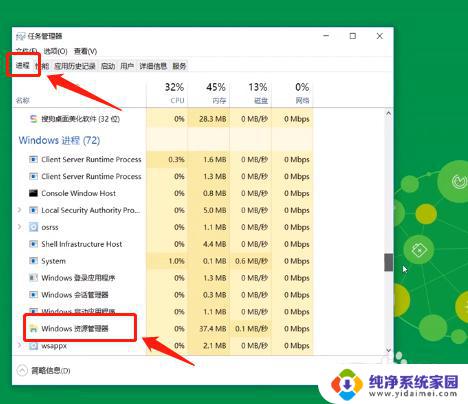Select the System process name

[53, 261]
